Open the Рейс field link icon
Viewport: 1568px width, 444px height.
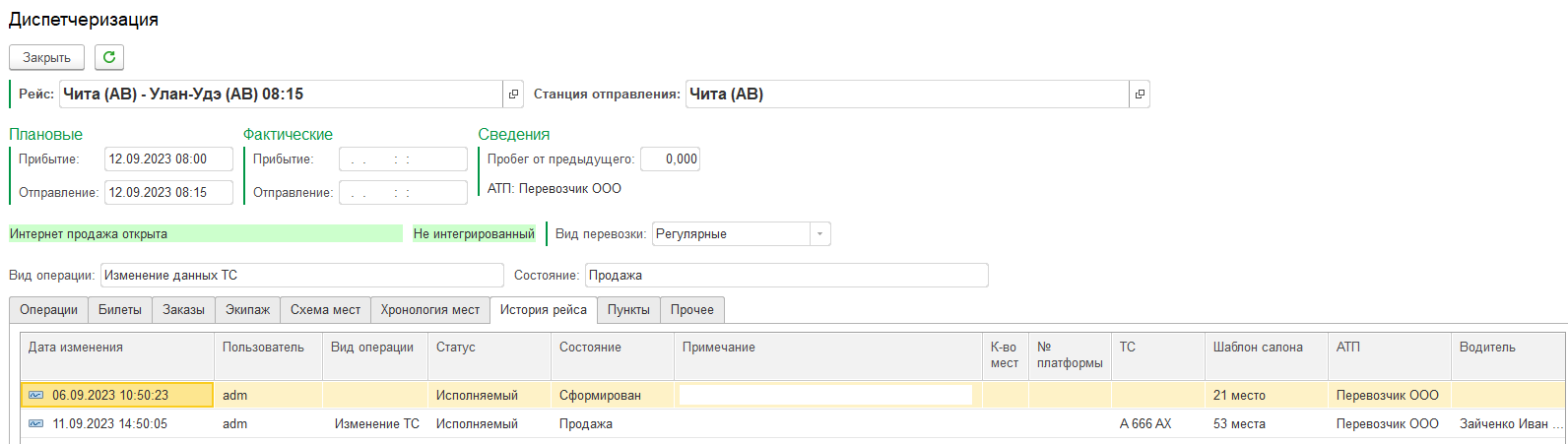tap(513, 95)
